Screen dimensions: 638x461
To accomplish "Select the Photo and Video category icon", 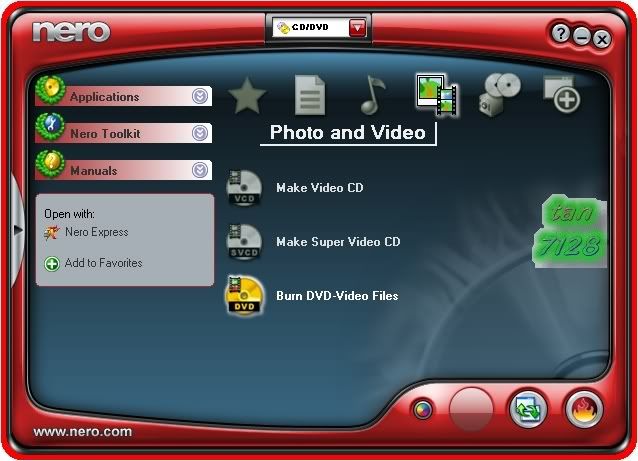I will point(436,94).
